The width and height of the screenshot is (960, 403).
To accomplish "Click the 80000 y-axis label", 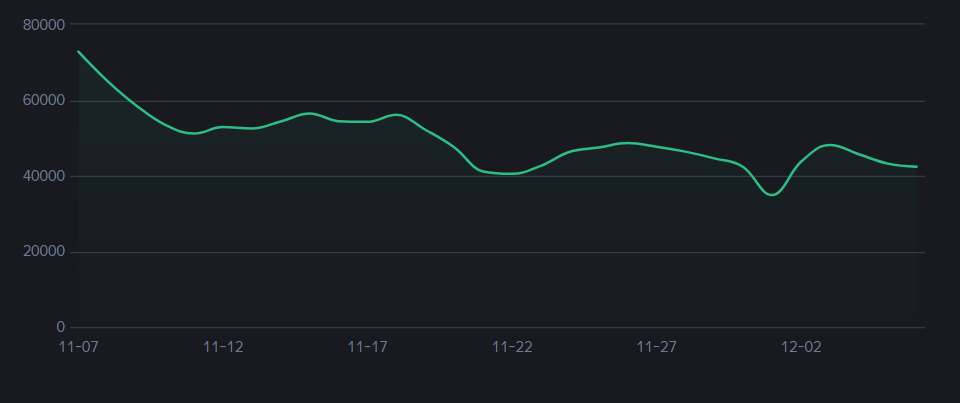I will (44, 24).
